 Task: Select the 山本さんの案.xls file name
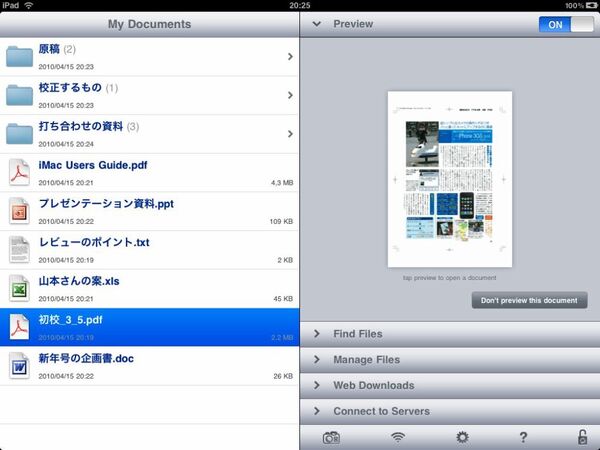[x=79, y=281]
